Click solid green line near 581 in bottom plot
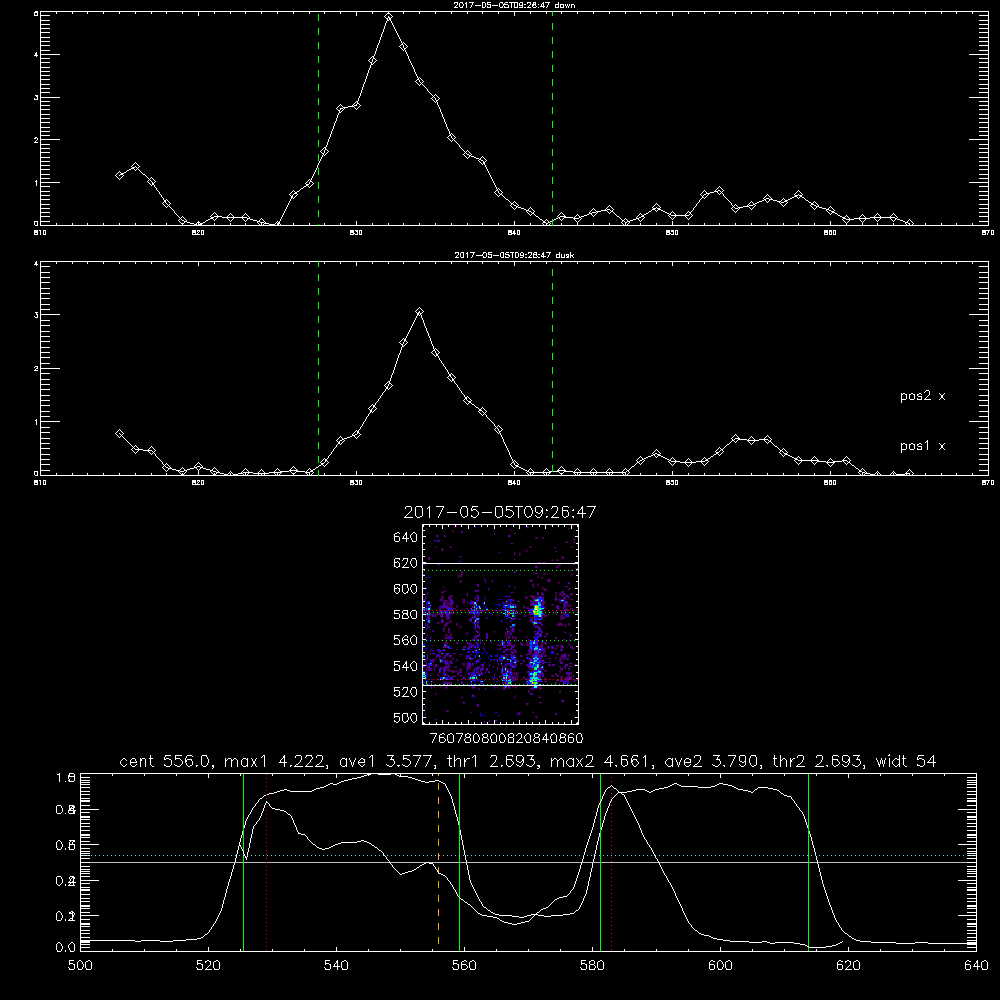The width and height of the screenshot is (1000, 1000). pos(600,861)
